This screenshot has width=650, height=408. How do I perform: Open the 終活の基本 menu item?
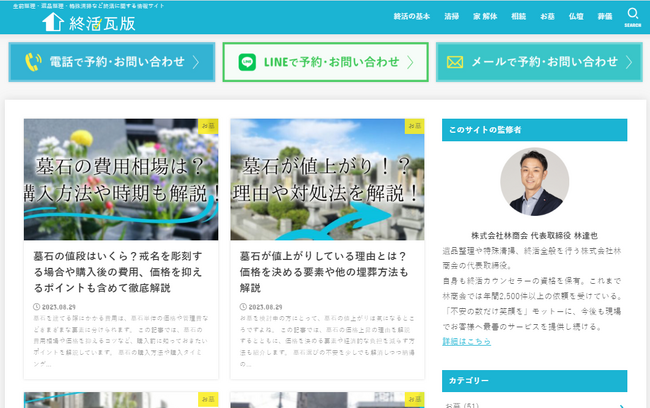point(410,17)
